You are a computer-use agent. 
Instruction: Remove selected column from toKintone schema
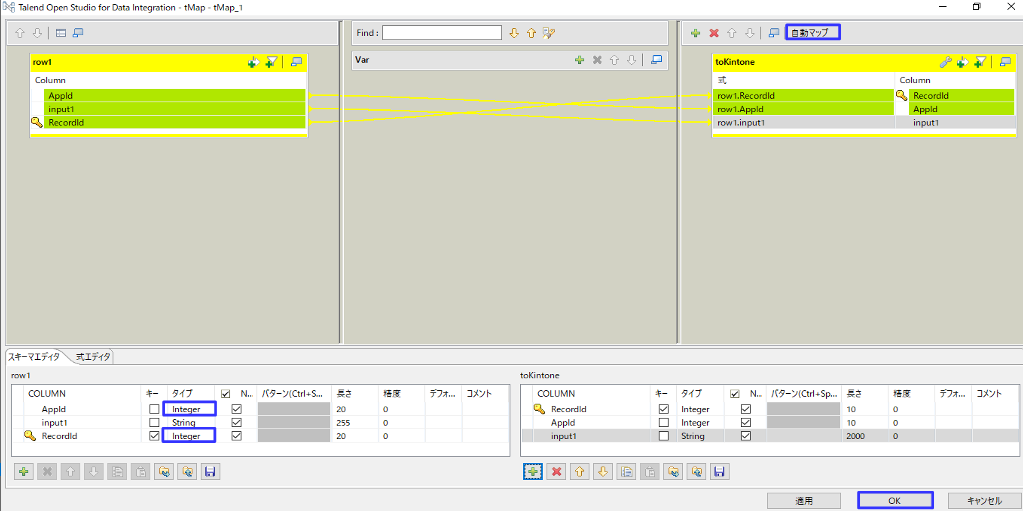coord(556,472)
